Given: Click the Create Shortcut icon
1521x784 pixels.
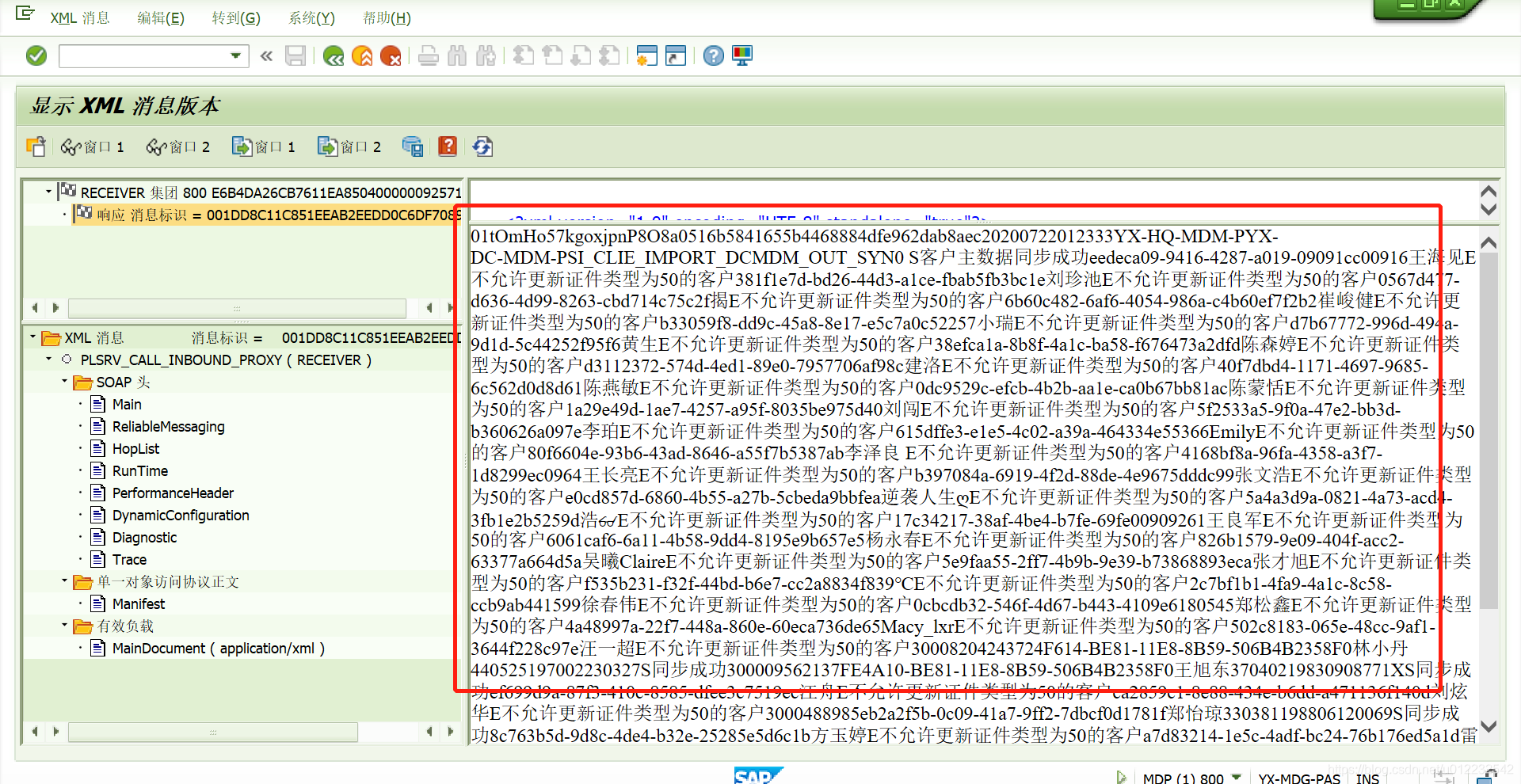Looking at the screenshot, I should click(676, 55).
